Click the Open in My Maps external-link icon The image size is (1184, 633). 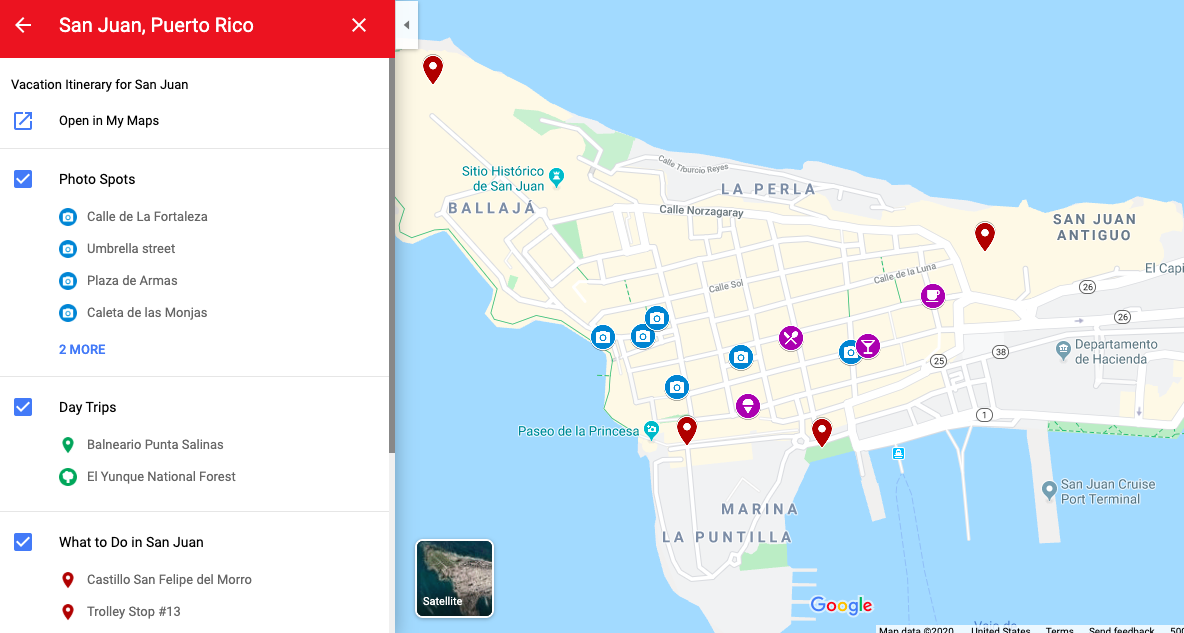pyautogui.click(x=23, y=121)
